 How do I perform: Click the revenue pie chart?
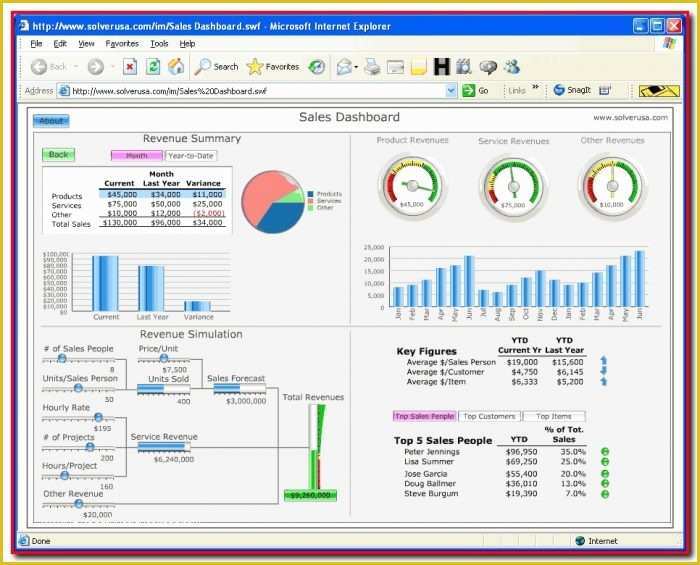pyautogui.click(x=273, y=202)
